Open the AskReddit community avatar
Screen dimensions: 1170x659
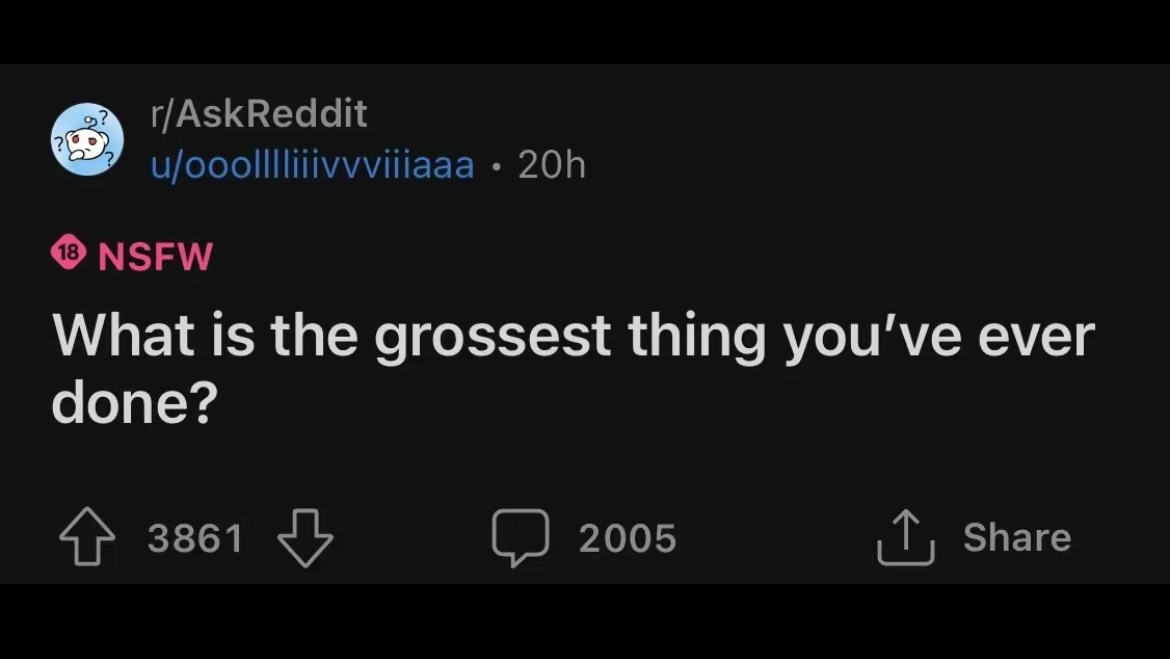coord(87,140)
